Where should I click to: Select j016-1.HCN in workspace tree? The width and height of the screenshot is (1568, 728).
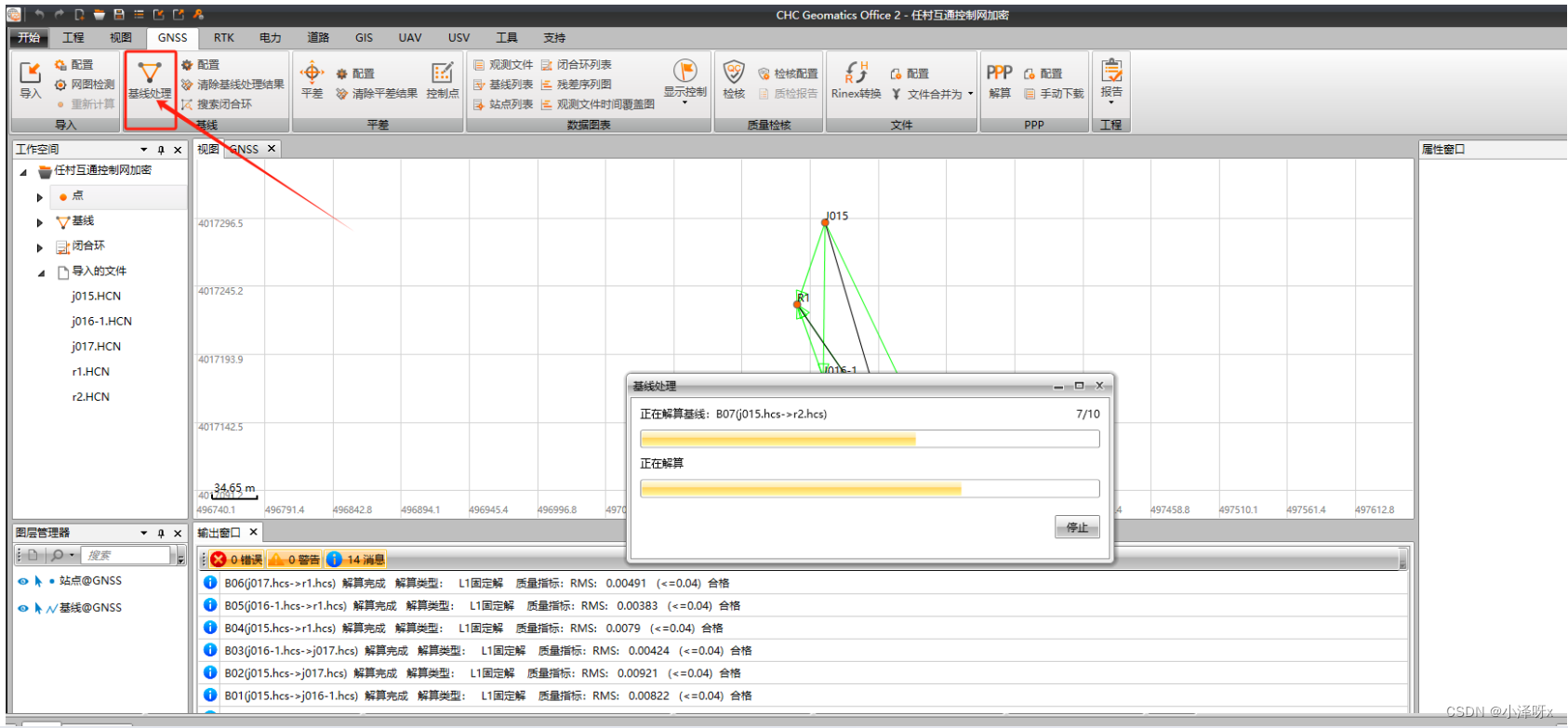pyautogui.click(x=101, y=322)
